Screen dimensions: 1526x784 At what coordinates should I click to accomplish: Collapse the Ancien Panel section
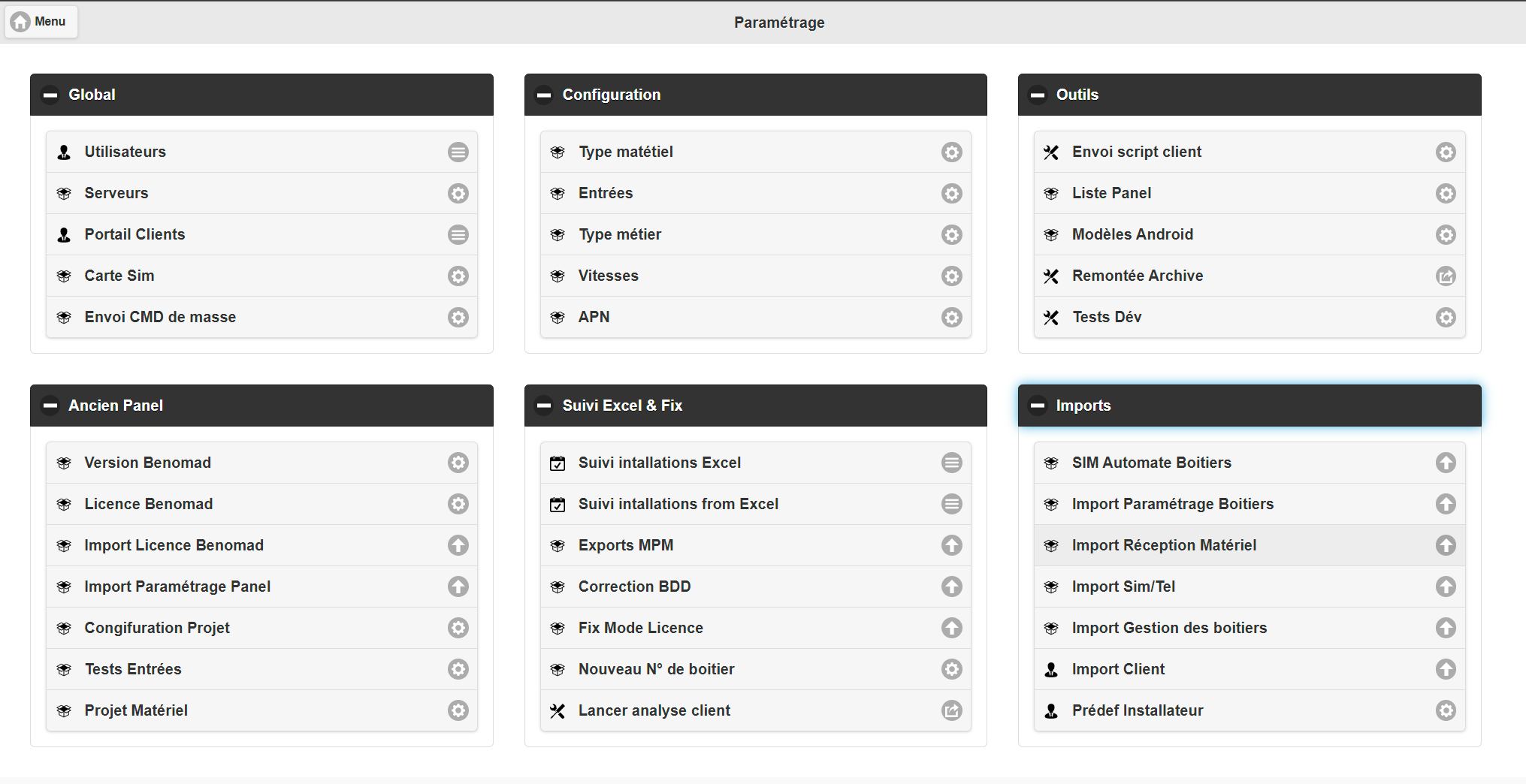[x=50, y=406]
